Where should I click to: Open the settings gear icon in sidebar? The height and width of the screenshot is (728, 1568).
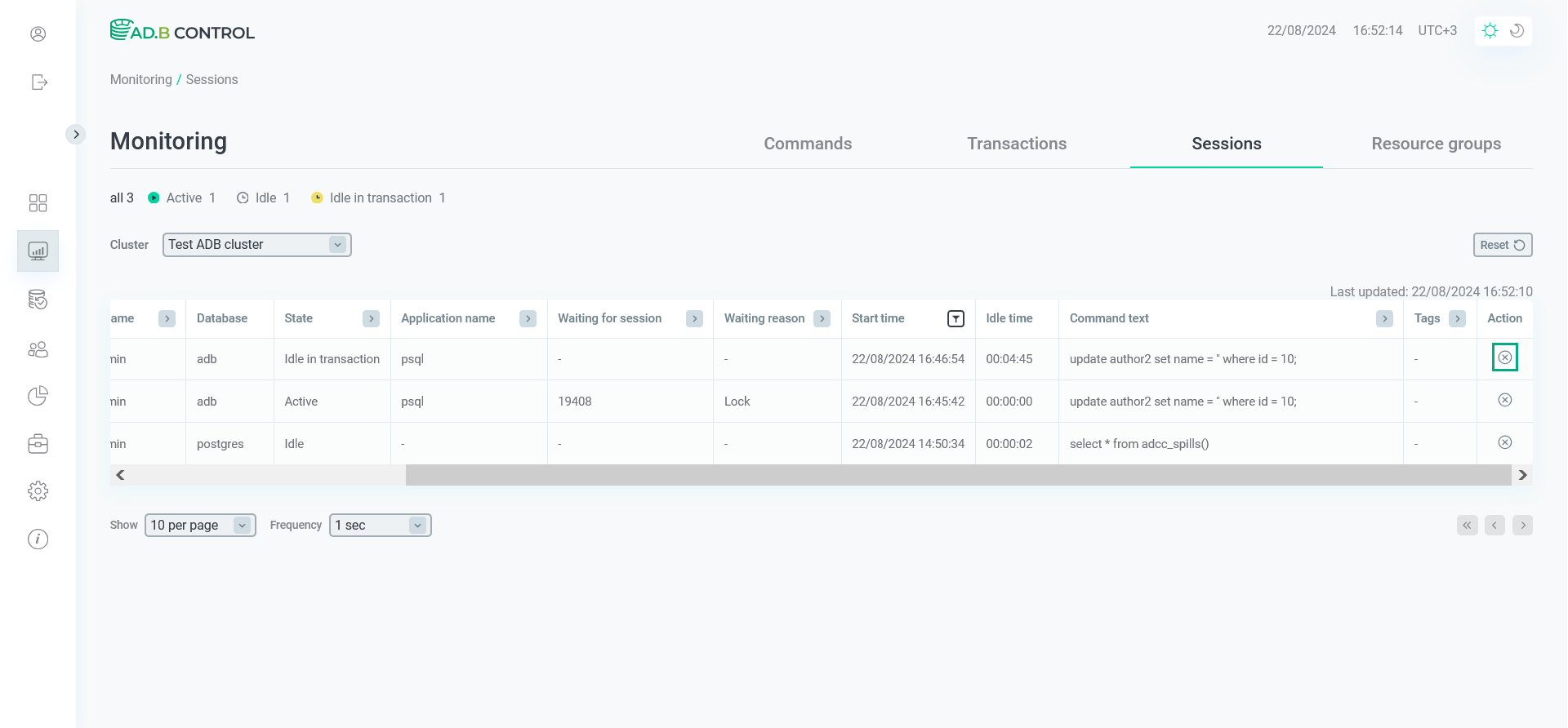click(x=38, y=491)
